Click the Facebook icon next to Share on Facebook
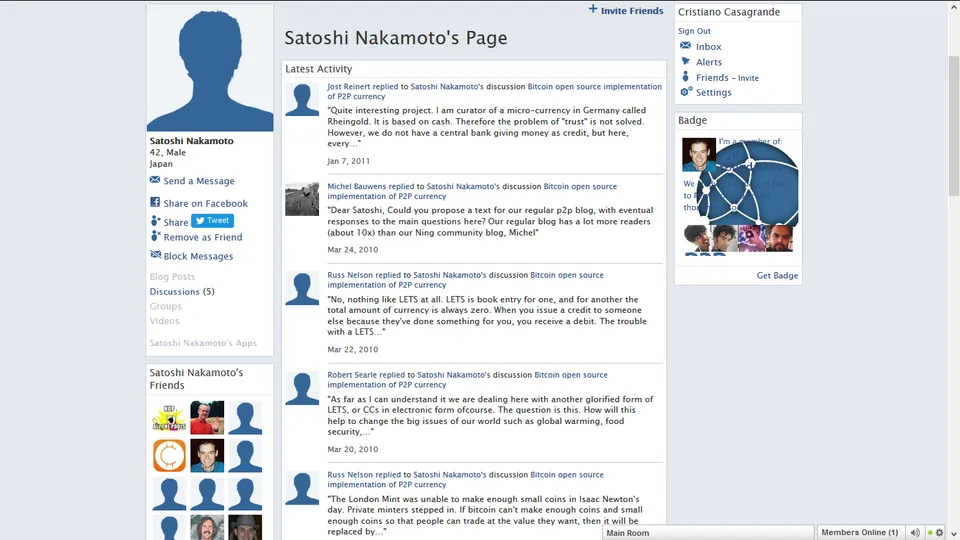Image resolution: width=960 pixels, height=540 pixels. tap(155, 202)
